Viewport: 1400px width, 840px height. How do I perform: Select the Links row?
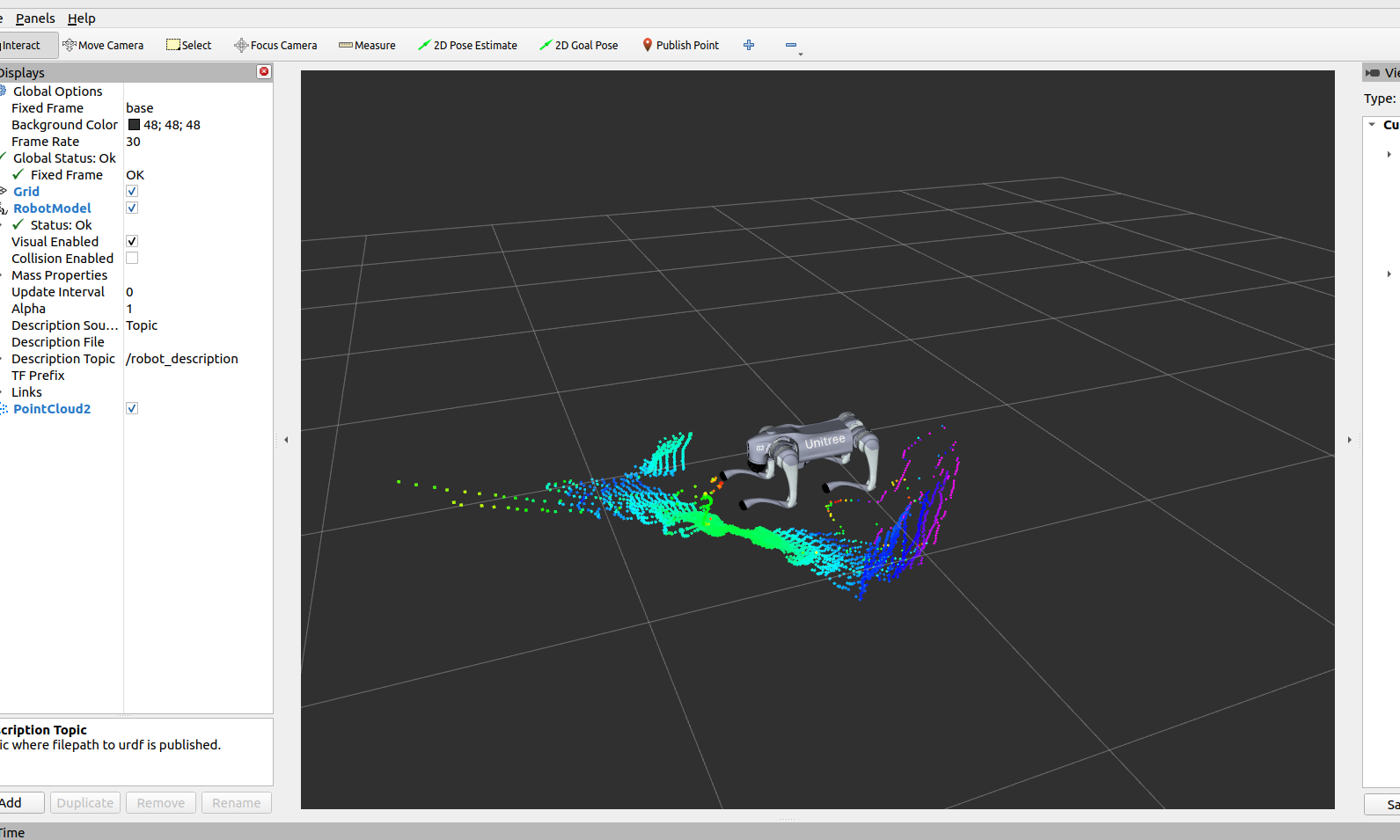pos(26,392)
